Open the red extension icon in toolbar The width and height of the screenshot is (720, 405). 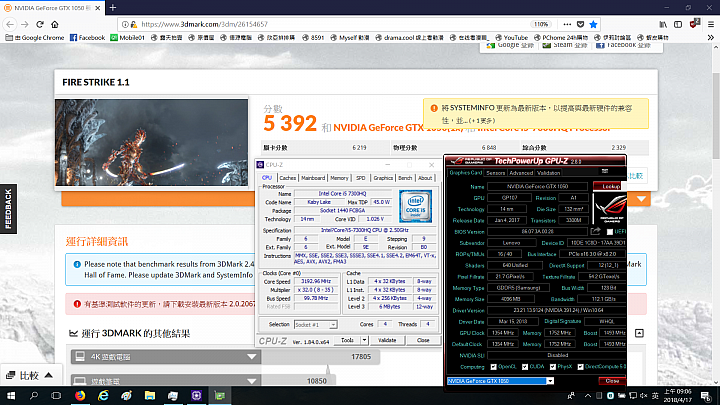(695, 23)
